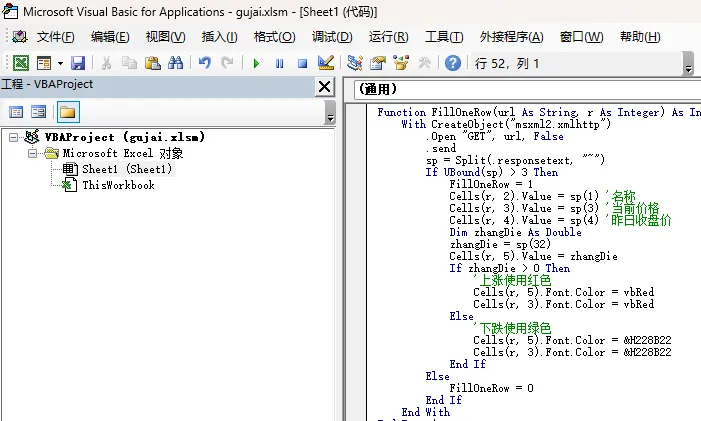Viewport: 701px width, 421px height.
Task: Select VBAProject (gujai.xlsm) in the tree
Action: [x=125, y=137]
